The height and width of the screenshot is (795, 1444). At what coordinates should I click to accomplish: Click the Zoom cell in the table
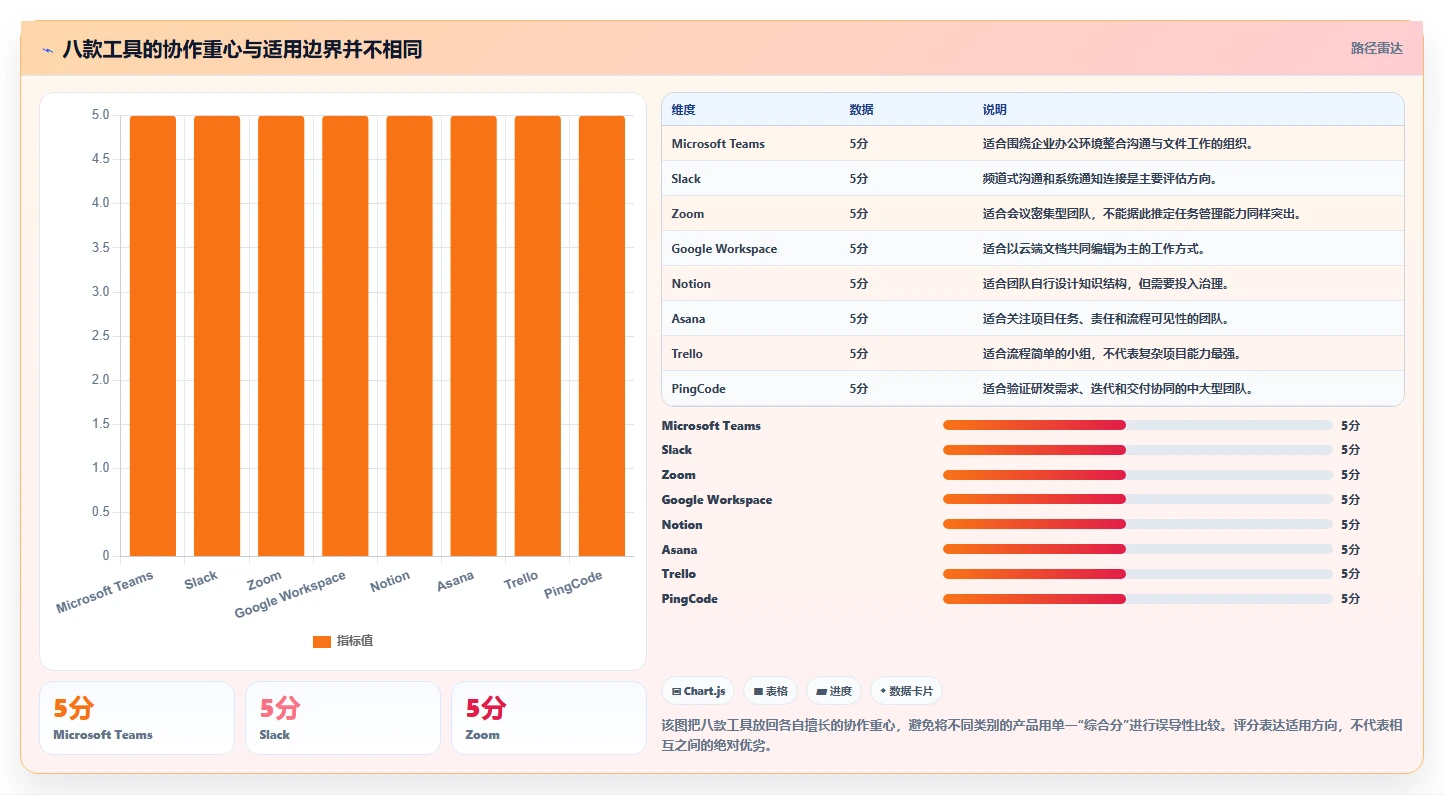688,214
